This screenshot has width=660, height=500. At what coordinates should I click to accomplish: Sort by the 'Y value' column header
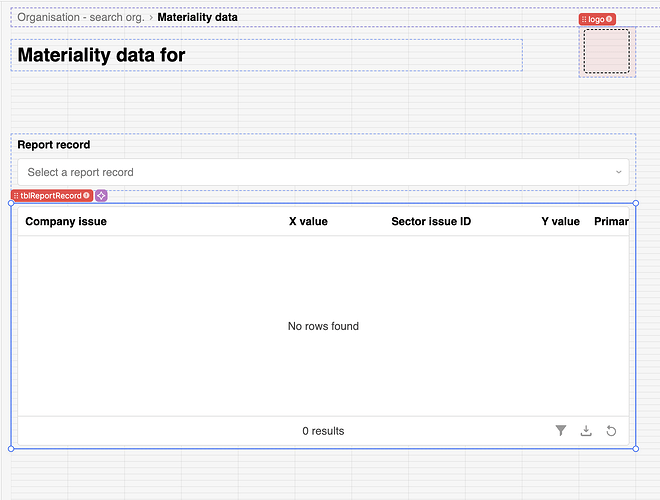pyautogui.click(x=560, y=221)
